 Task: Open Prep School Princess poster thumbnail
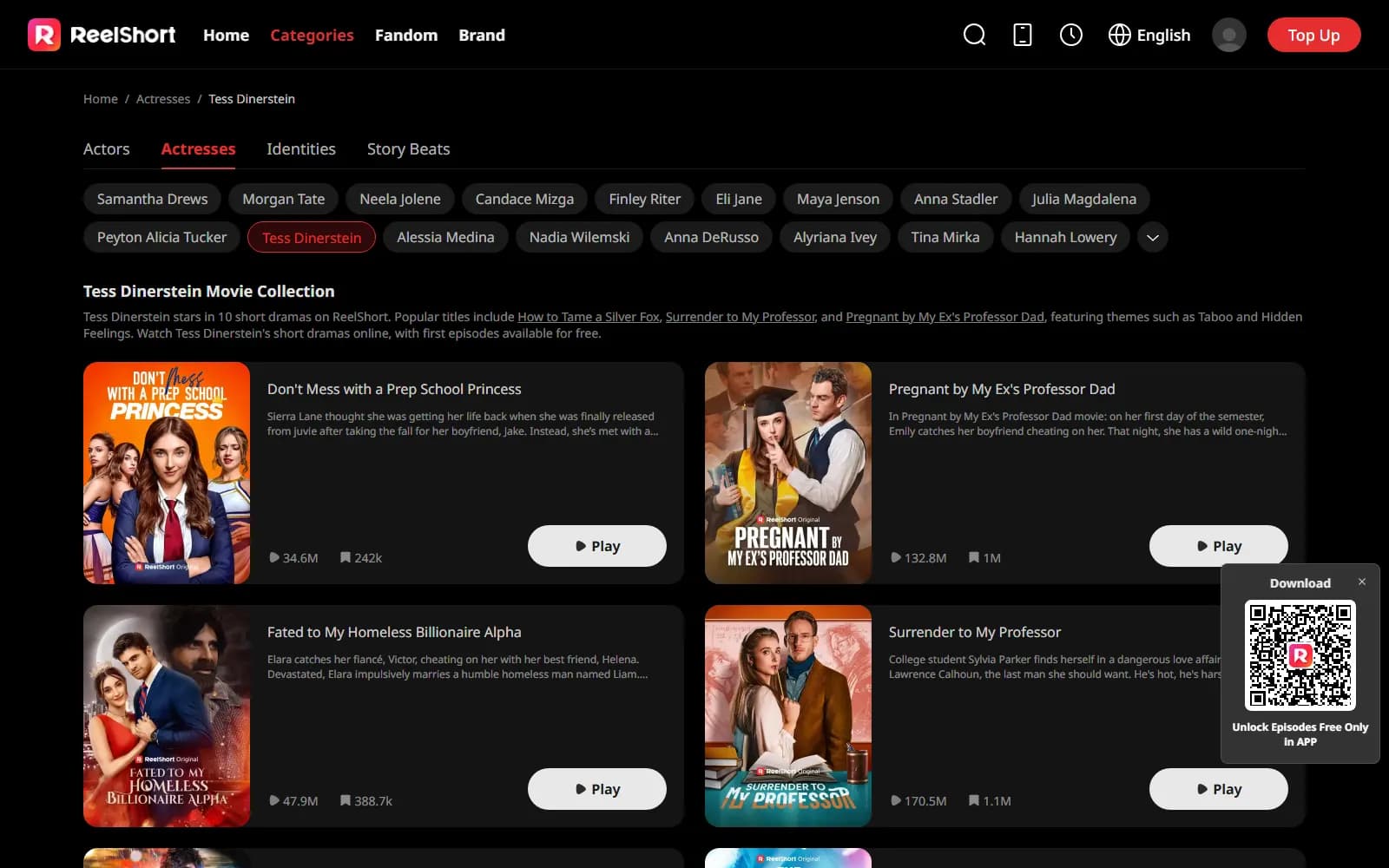coord(167,473)
